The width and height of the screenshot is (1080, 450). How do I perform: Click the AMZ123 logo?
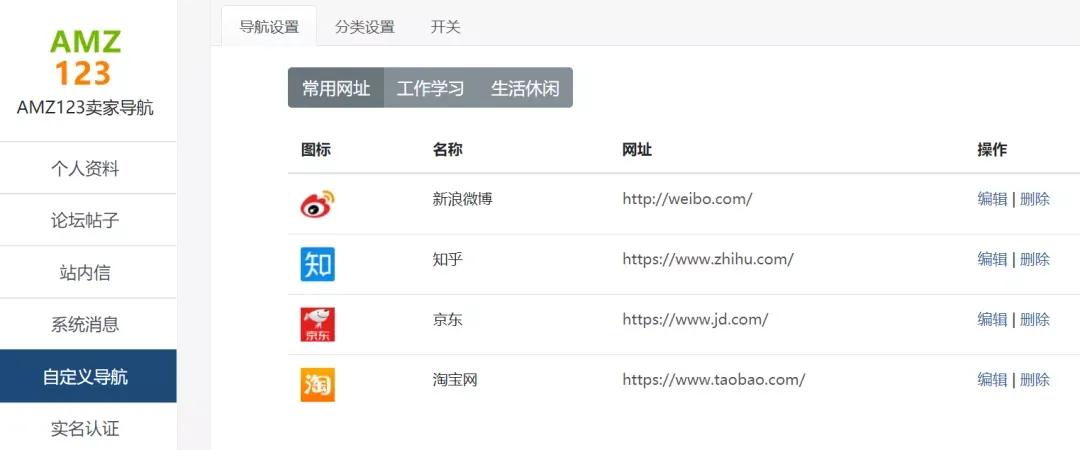85,57
